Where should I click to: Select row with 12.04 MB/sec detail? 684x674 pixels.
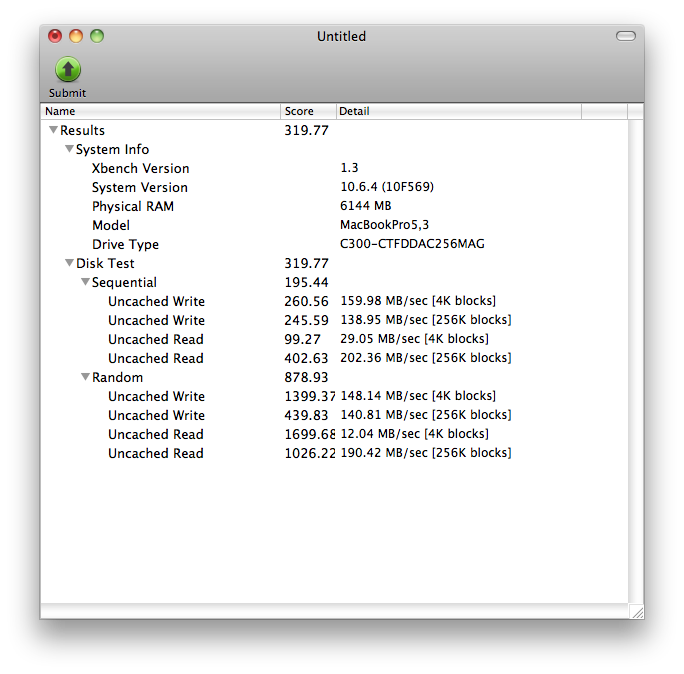(335, 434)
